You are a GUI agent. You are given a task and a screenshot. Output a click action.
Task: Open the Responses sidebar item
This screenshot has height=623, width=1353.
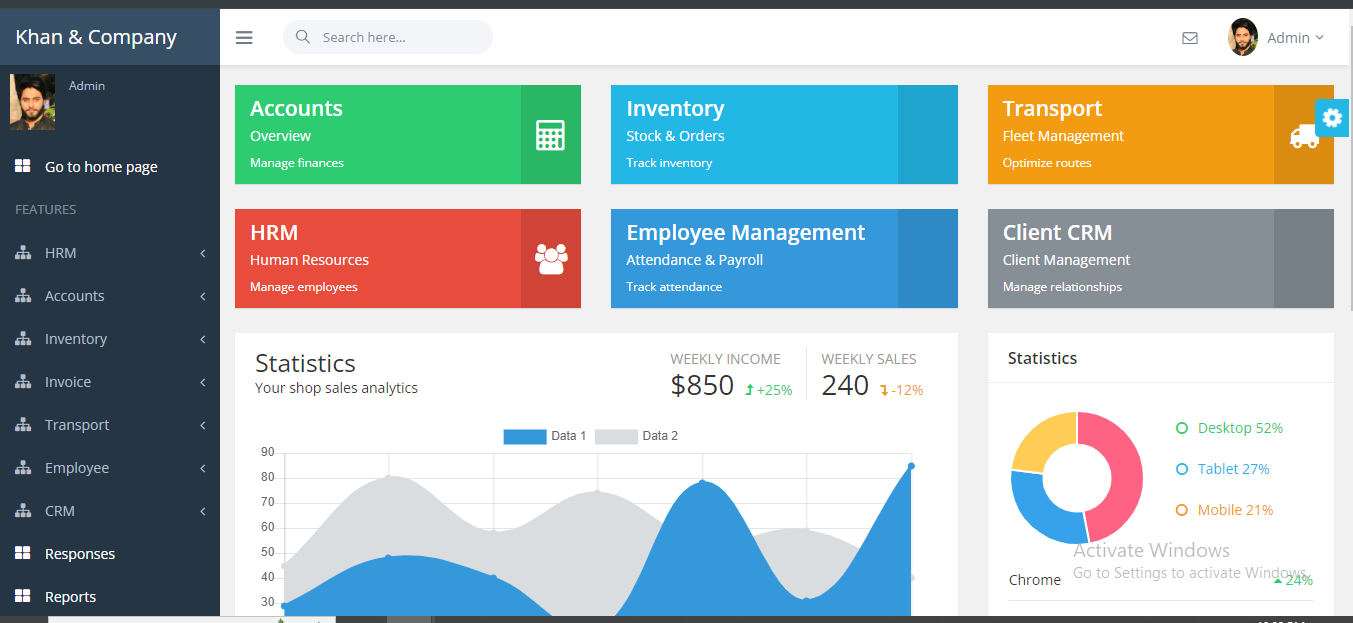110,554
